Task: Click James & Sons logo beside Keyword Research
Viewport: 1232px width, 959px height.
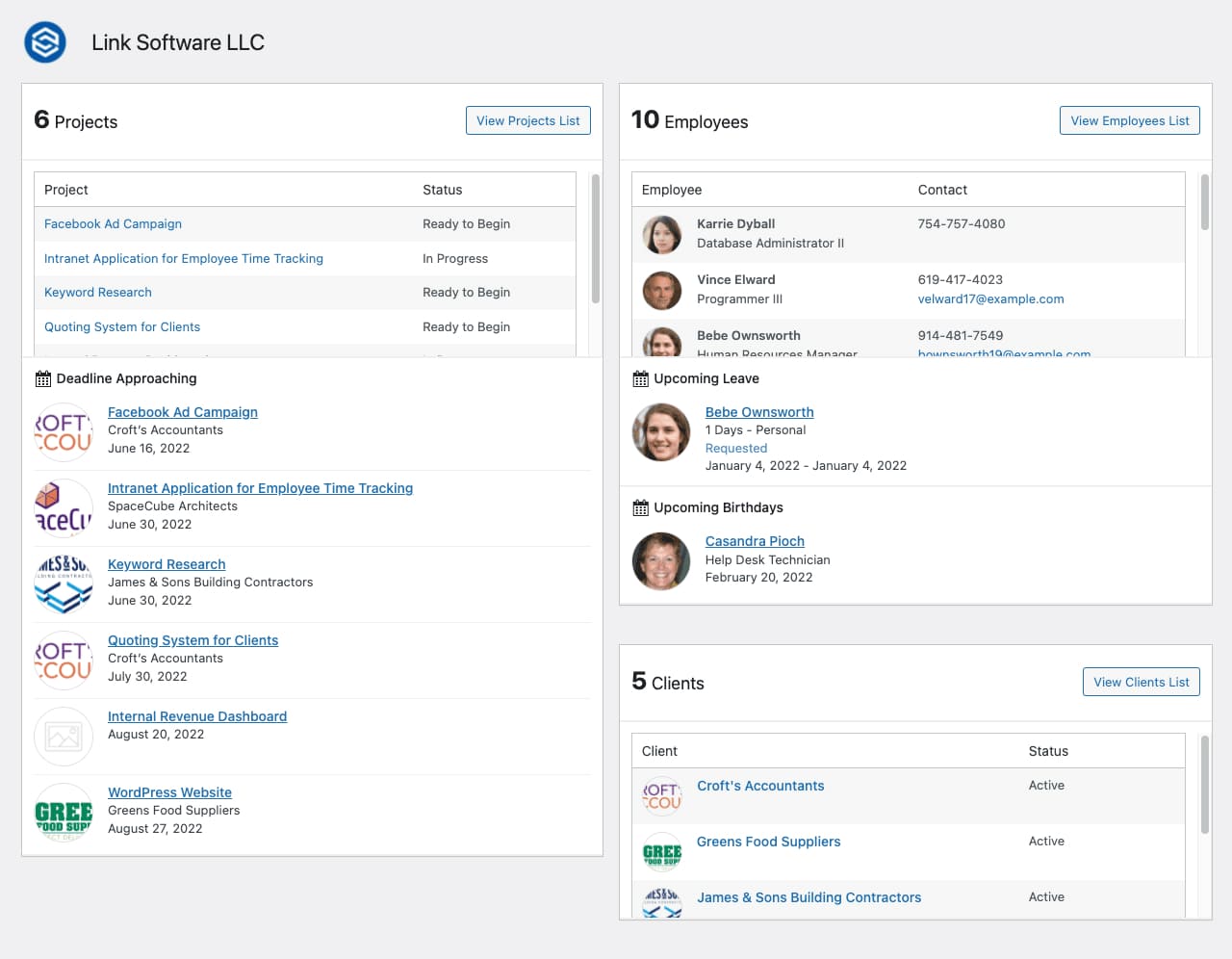Action: 64,584
